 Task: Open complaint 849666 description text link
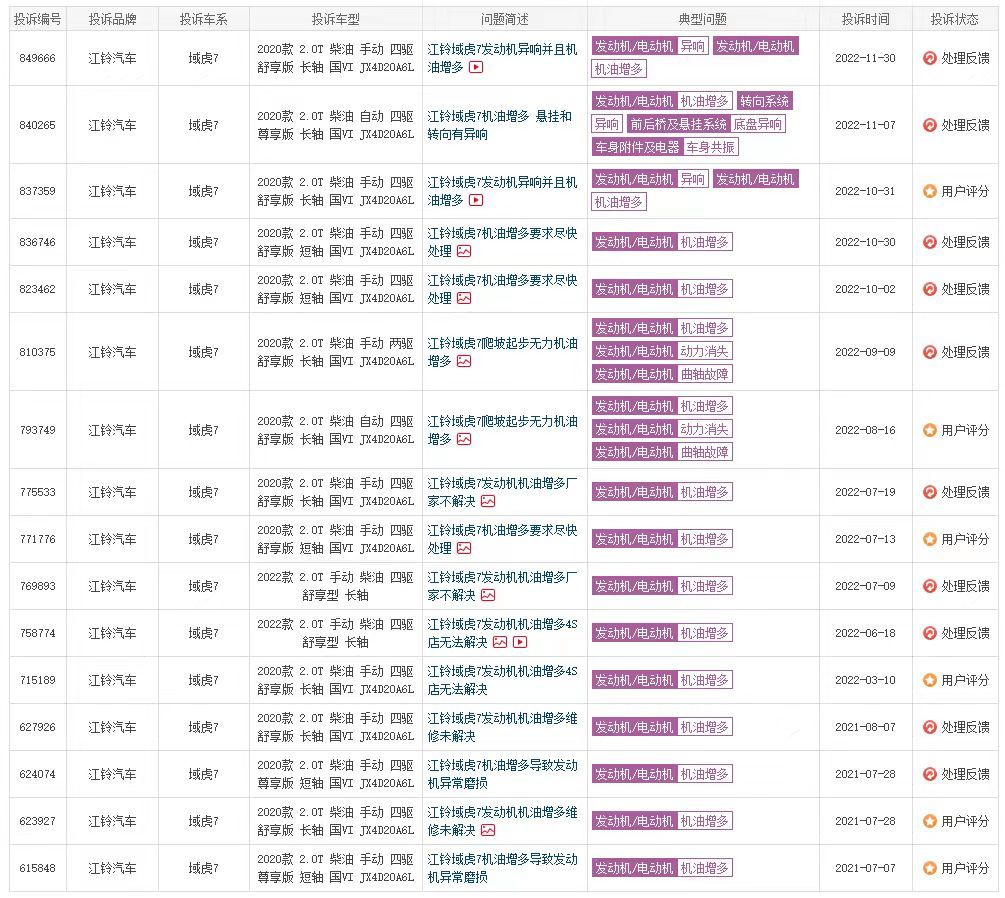(x=502, y=58)
